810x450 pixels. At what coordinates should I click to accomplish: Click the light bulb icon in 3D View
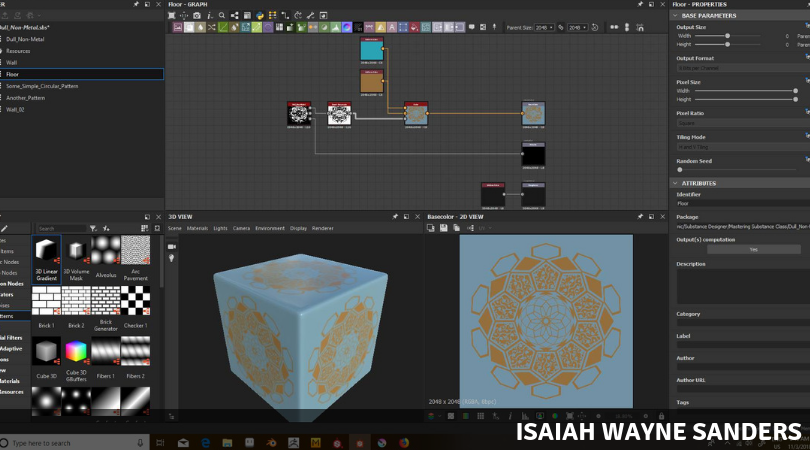pos(171,258)
